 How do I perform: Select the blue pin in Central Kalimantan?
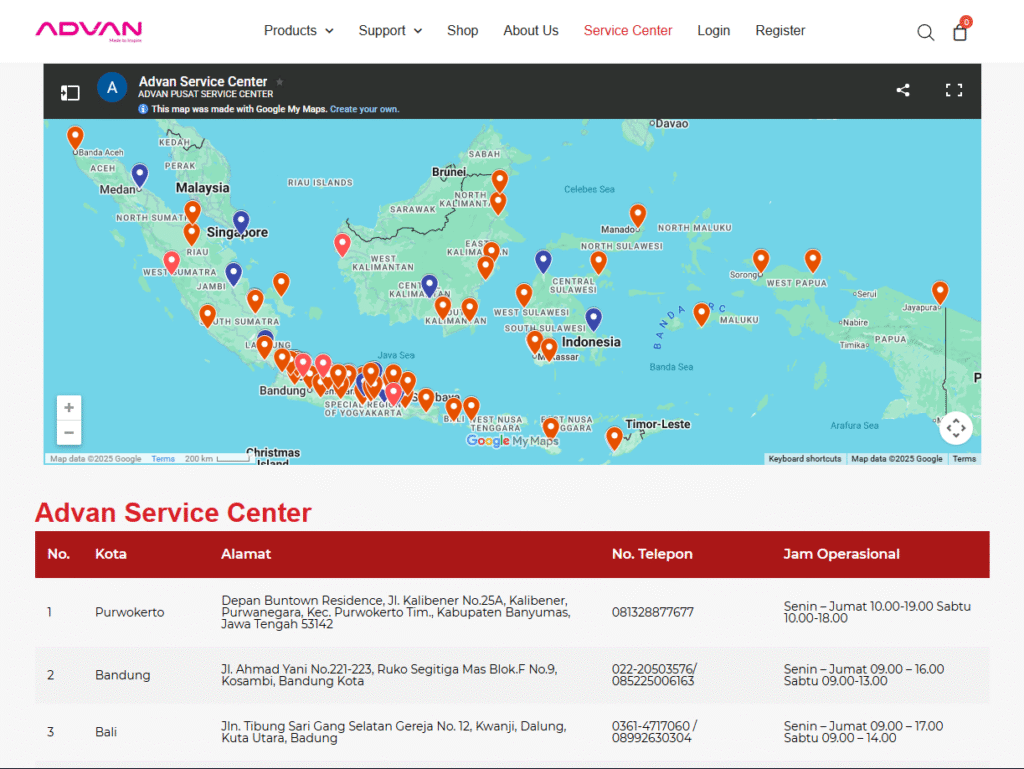[429, 286]
